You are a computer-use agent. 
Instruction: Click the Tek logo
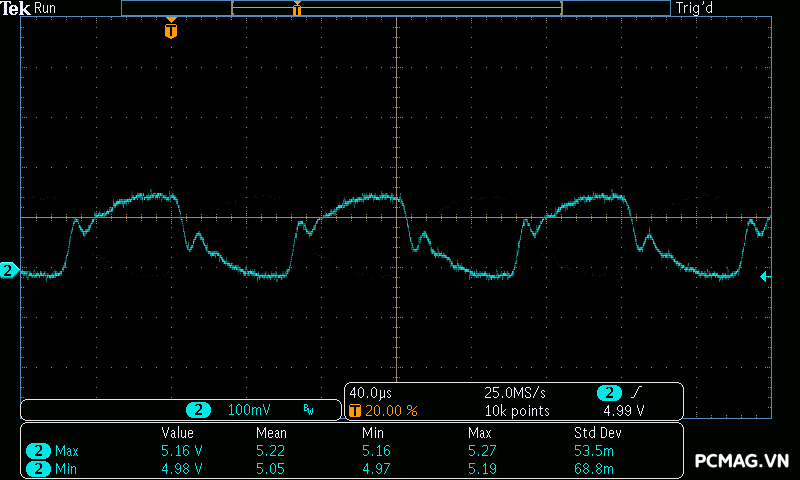click(x=16, y=8)
